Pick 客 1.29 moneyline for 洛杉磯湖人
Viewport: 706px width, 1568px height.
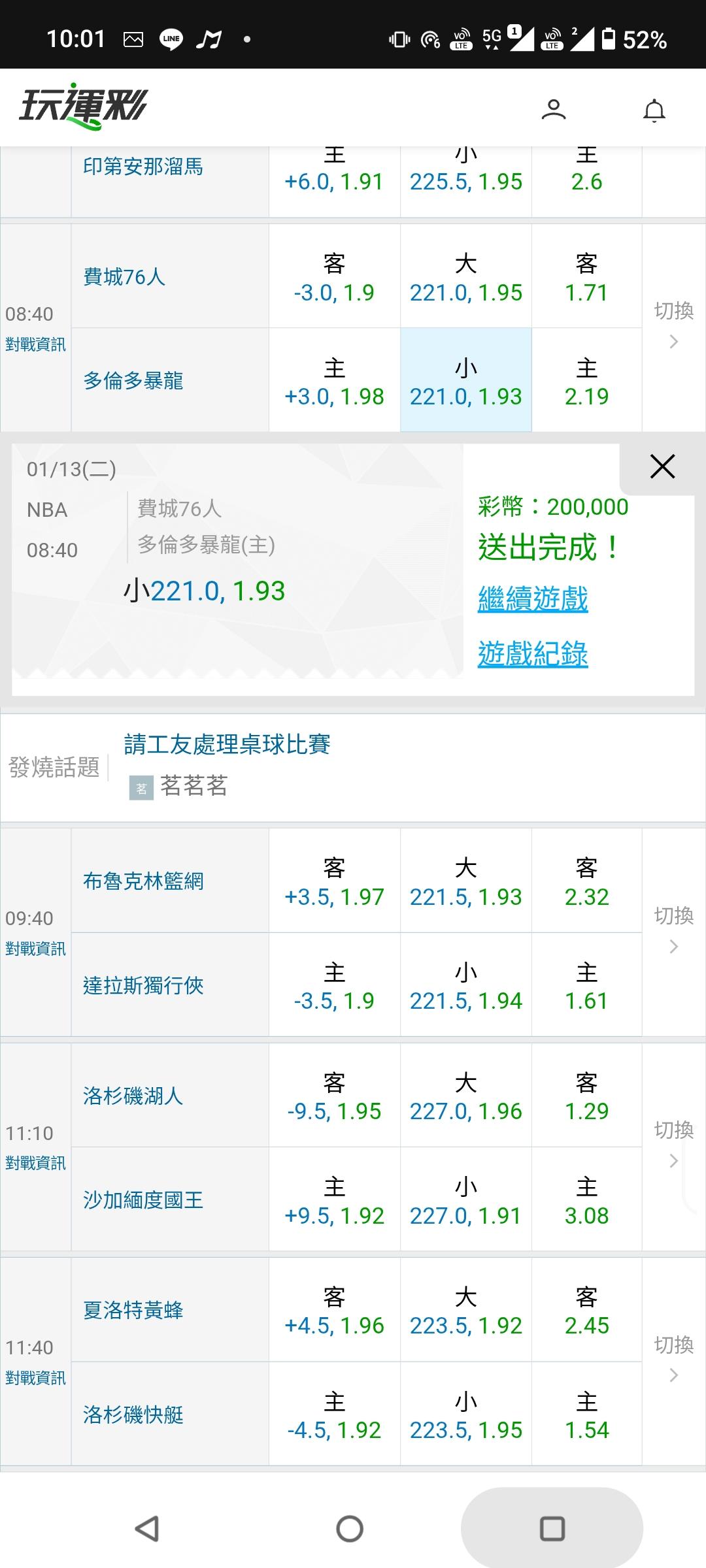(x=586, y=1096)
